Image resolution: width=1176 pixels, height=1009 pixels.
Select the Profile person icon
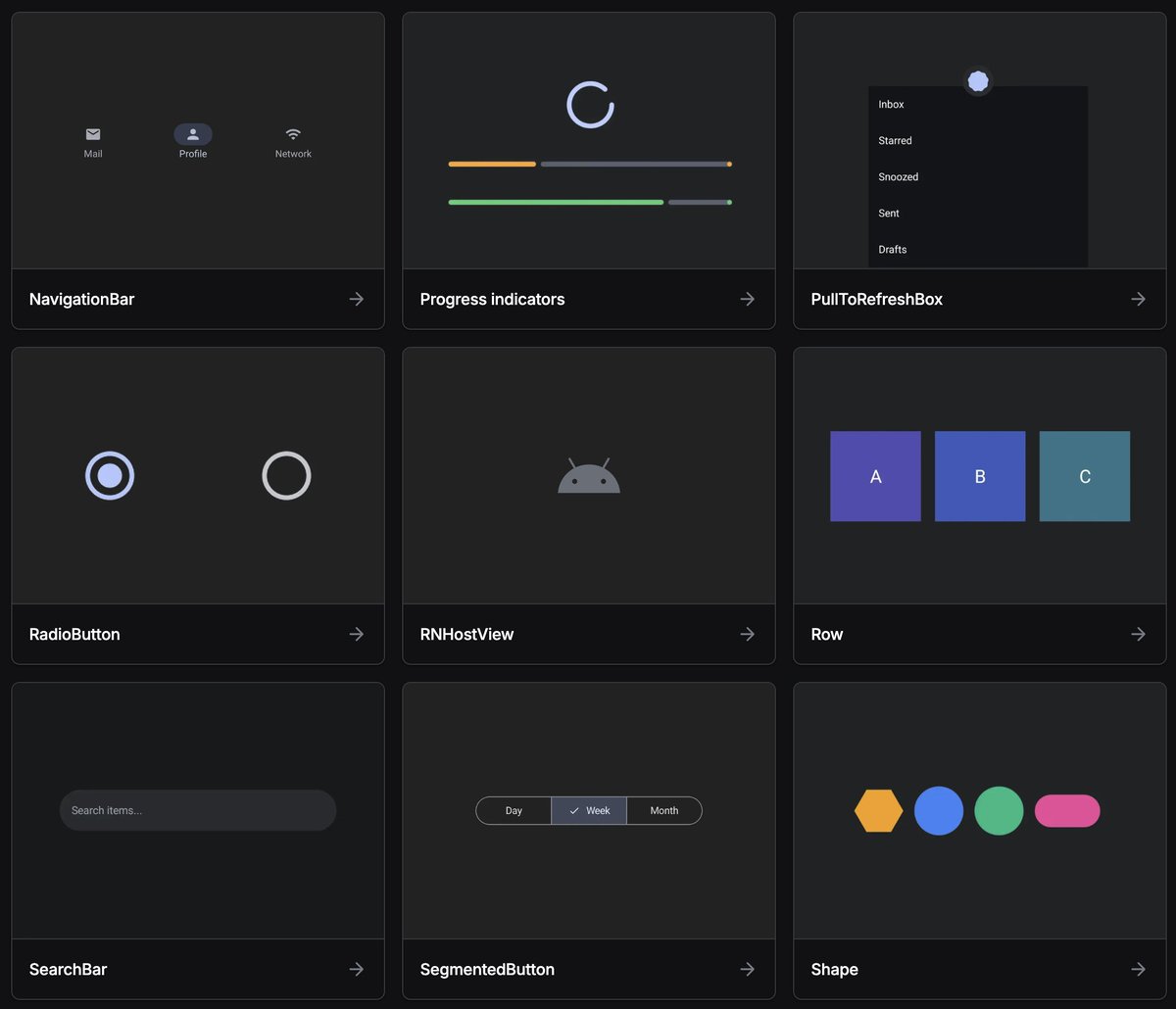pyautogui.click(x=193, y=134)
